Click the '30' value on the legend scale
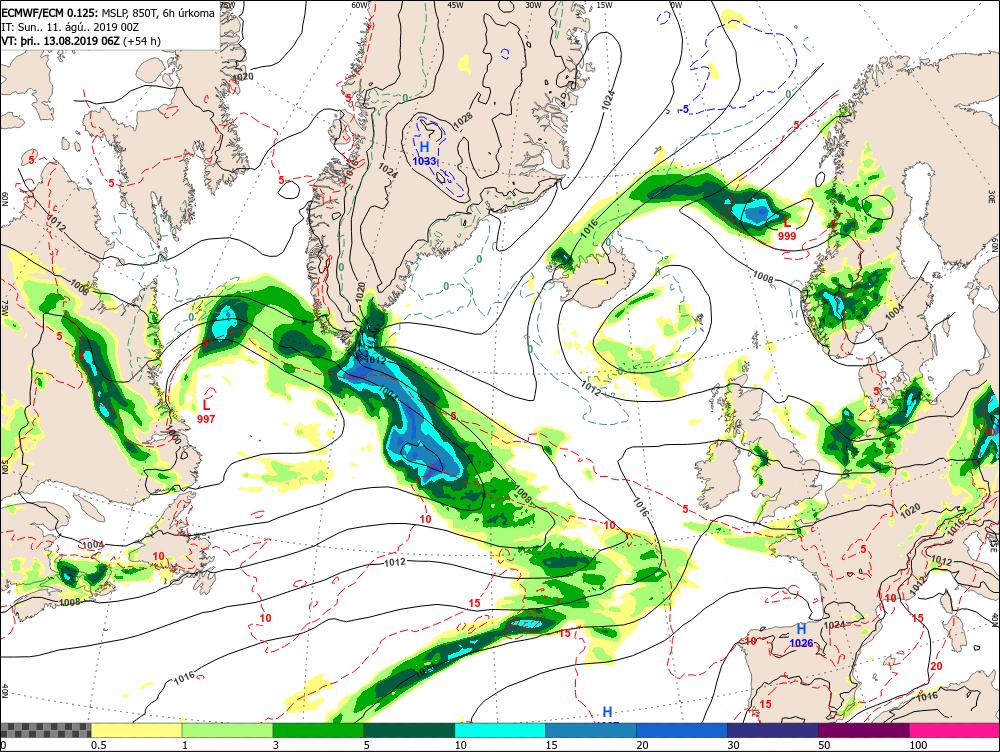The height and width of the screenshot is (752, 1000). click(733, 745)
